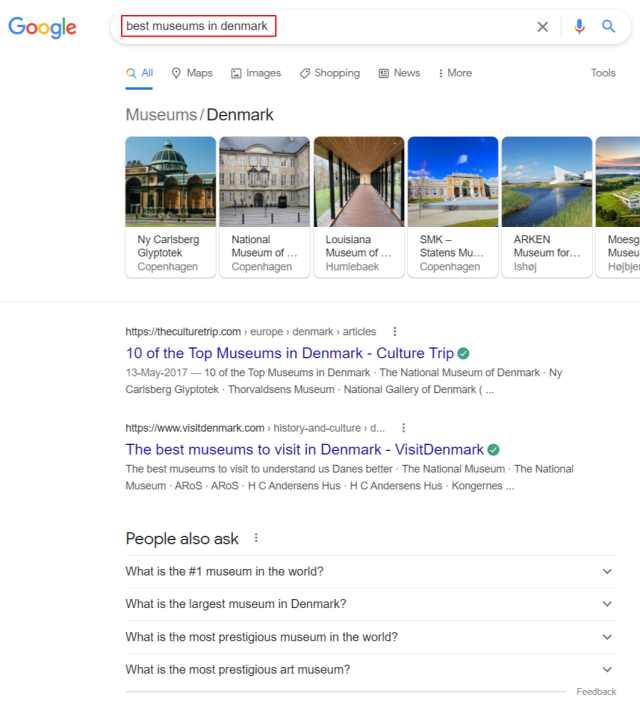Click the blue magnifying glass search icon
Viewport: 640px width, 705px height.
coord(608,27)
